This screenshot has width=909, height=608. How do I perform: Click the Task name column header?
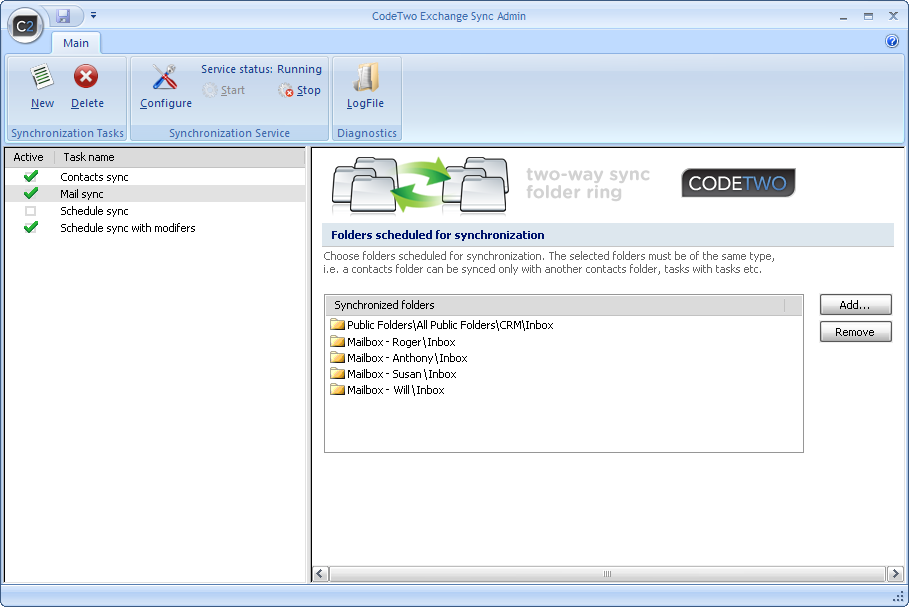coord(180,157)
